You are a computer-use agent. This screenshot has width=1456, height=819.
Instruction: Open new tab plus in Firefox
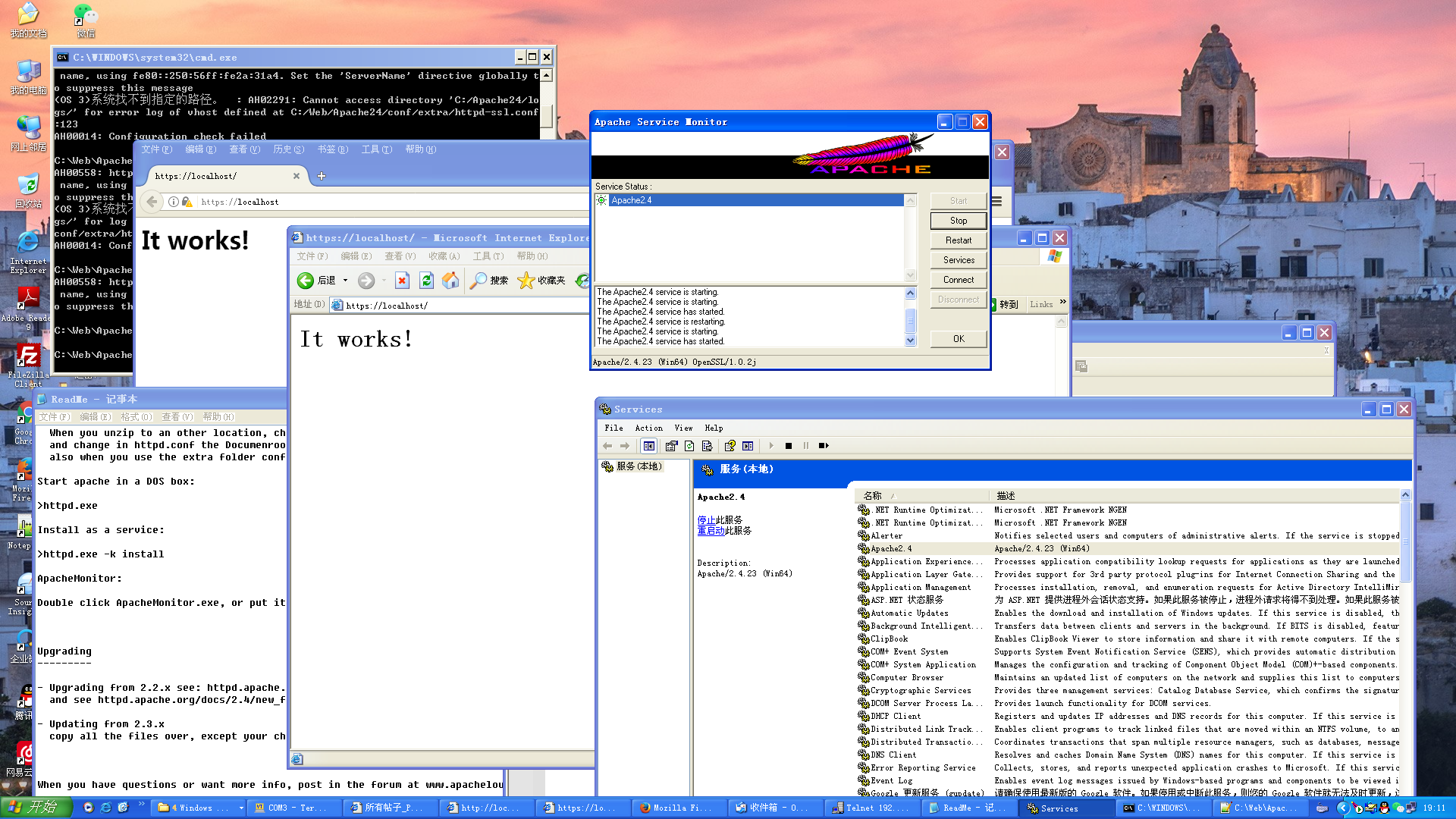[x=322, y=176]
